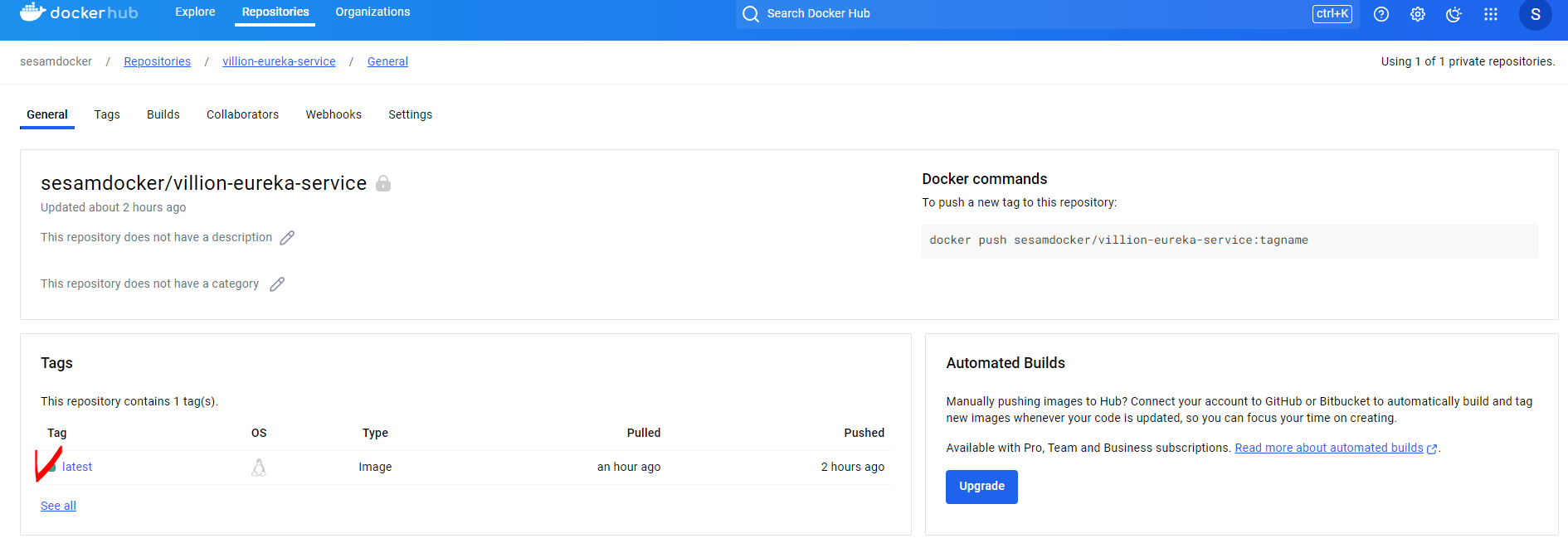Click the 'Pushed' column header
Screen dimensions: 1568x543
tap(864, 433)
